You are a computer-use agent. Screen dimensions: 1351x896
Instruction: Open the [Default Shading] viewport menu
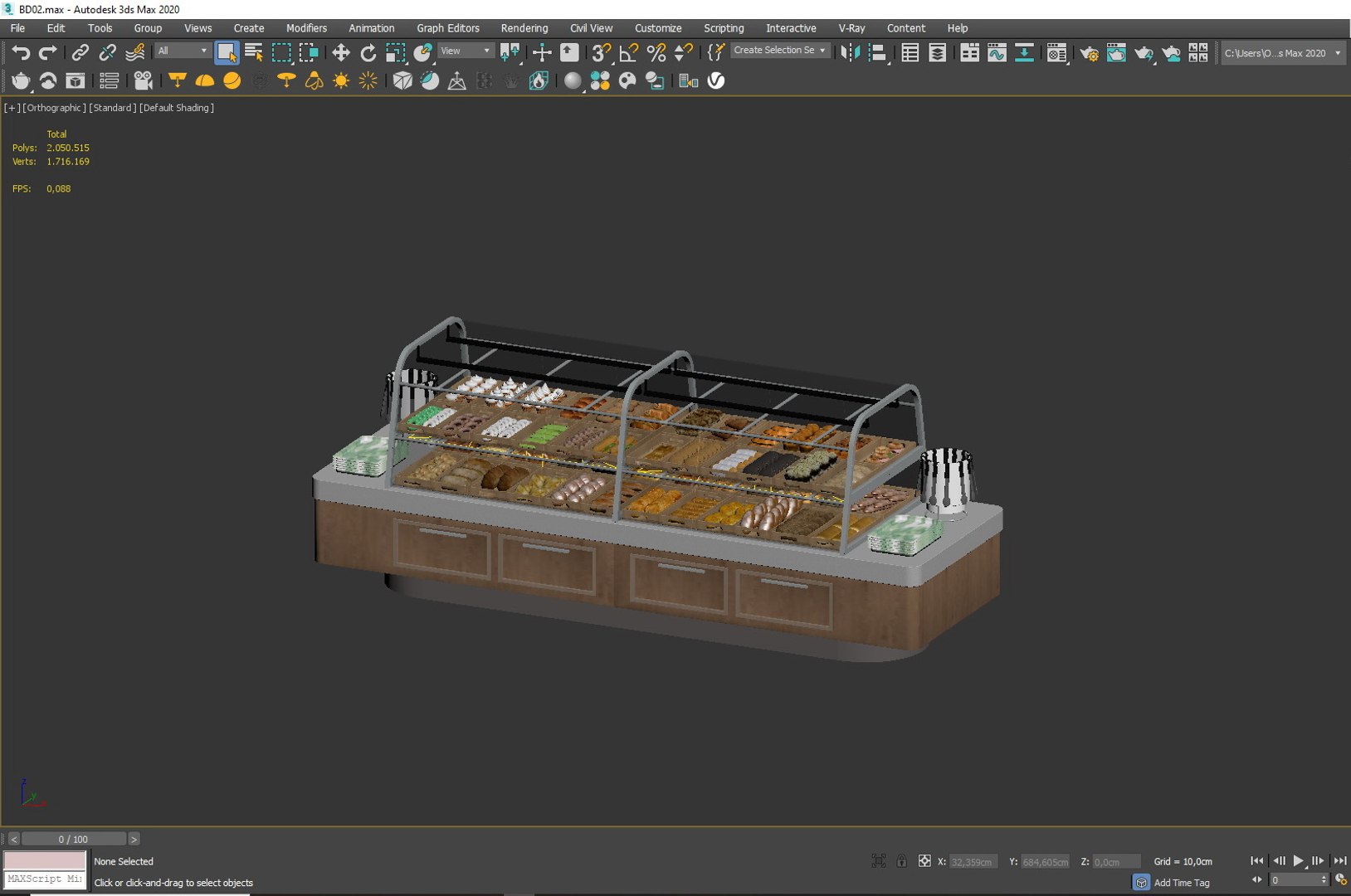point(177,108)
